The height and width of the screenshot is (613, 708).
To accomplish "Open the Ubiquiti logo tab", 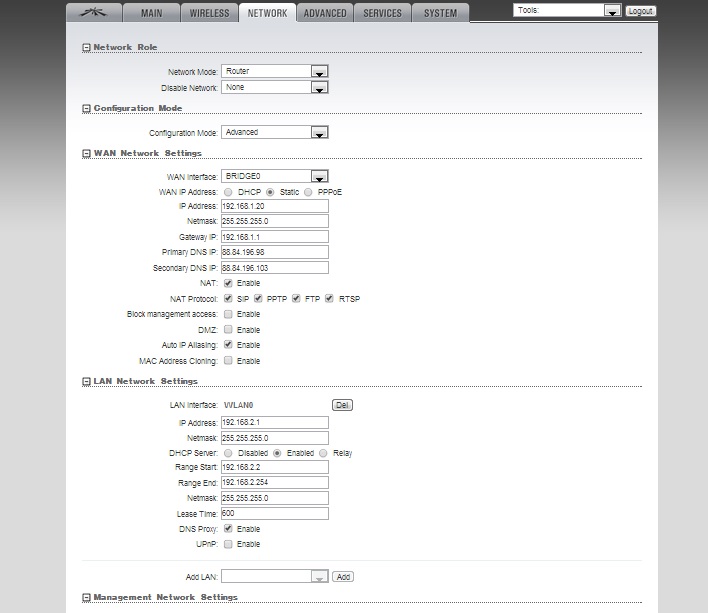I will coord(94,13).
